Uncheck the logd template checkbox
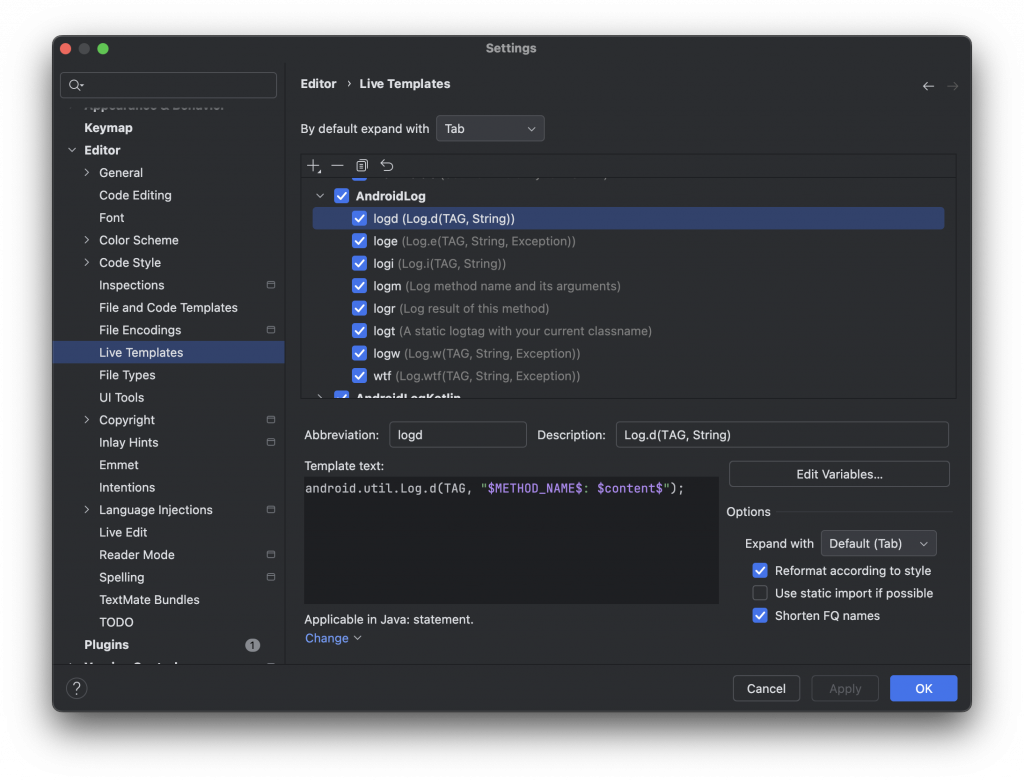 click(x=360, y=218)
